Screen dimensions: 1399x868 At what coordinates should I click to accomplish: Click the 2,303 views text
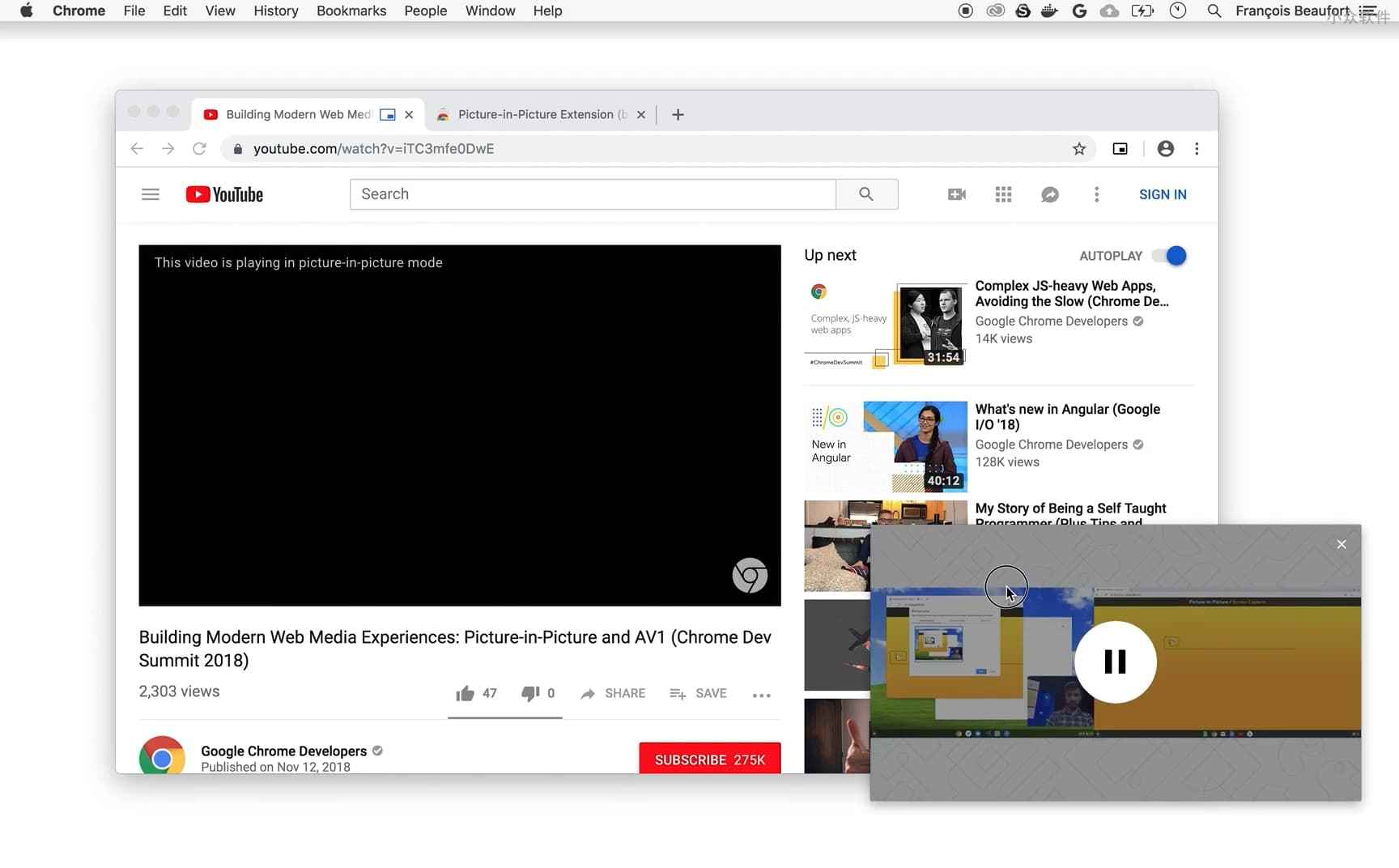coord(179,691)
